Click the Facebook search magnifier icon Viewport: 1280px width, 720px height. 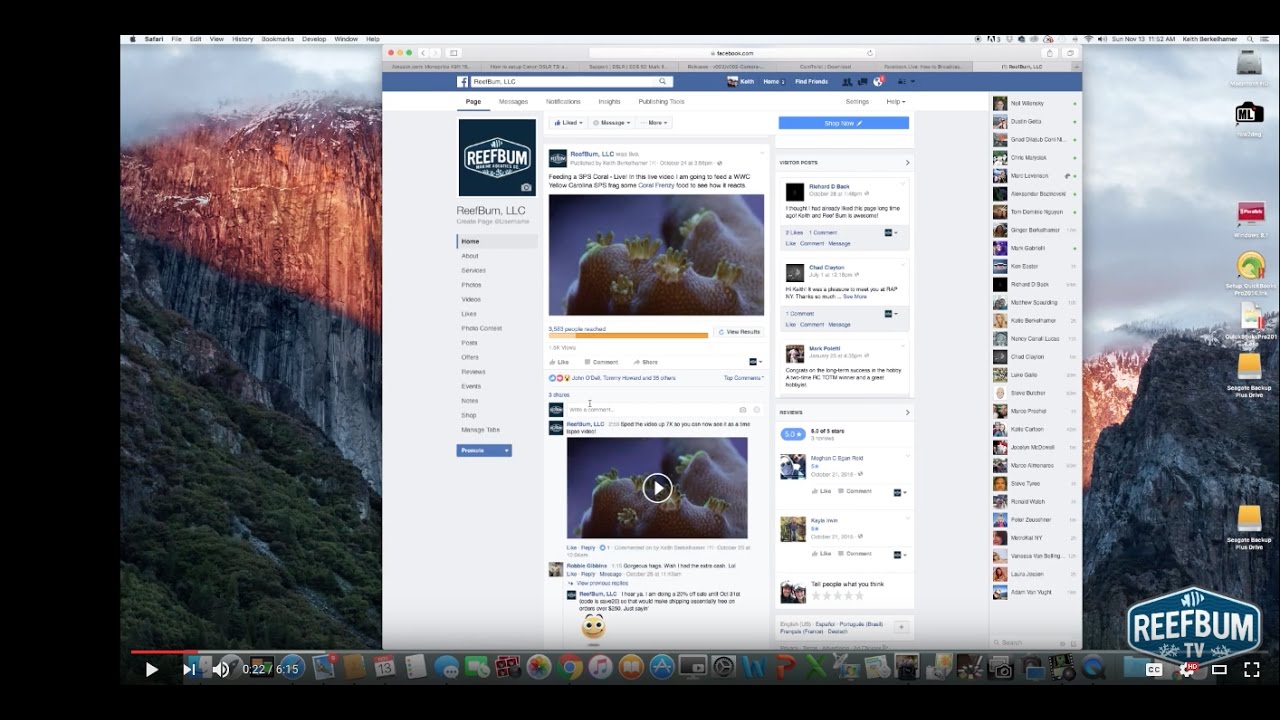(x=662, y=81)
